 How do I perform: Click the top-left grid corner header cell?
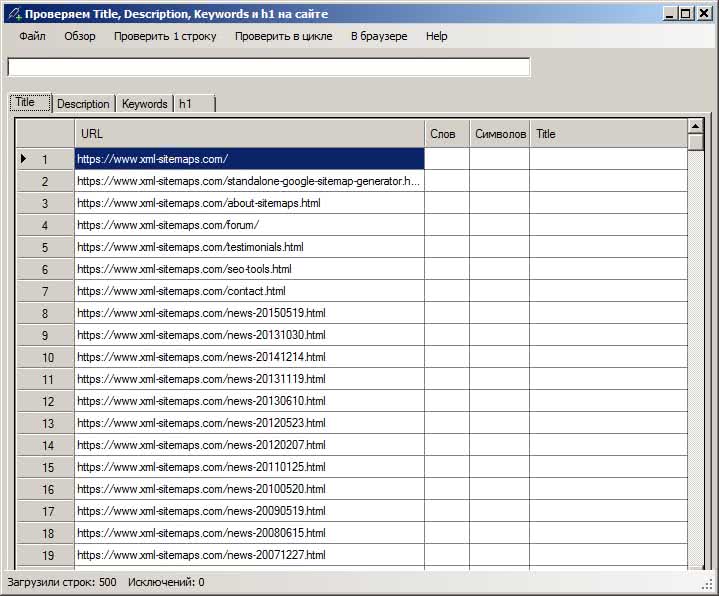[x=45, y=134]
